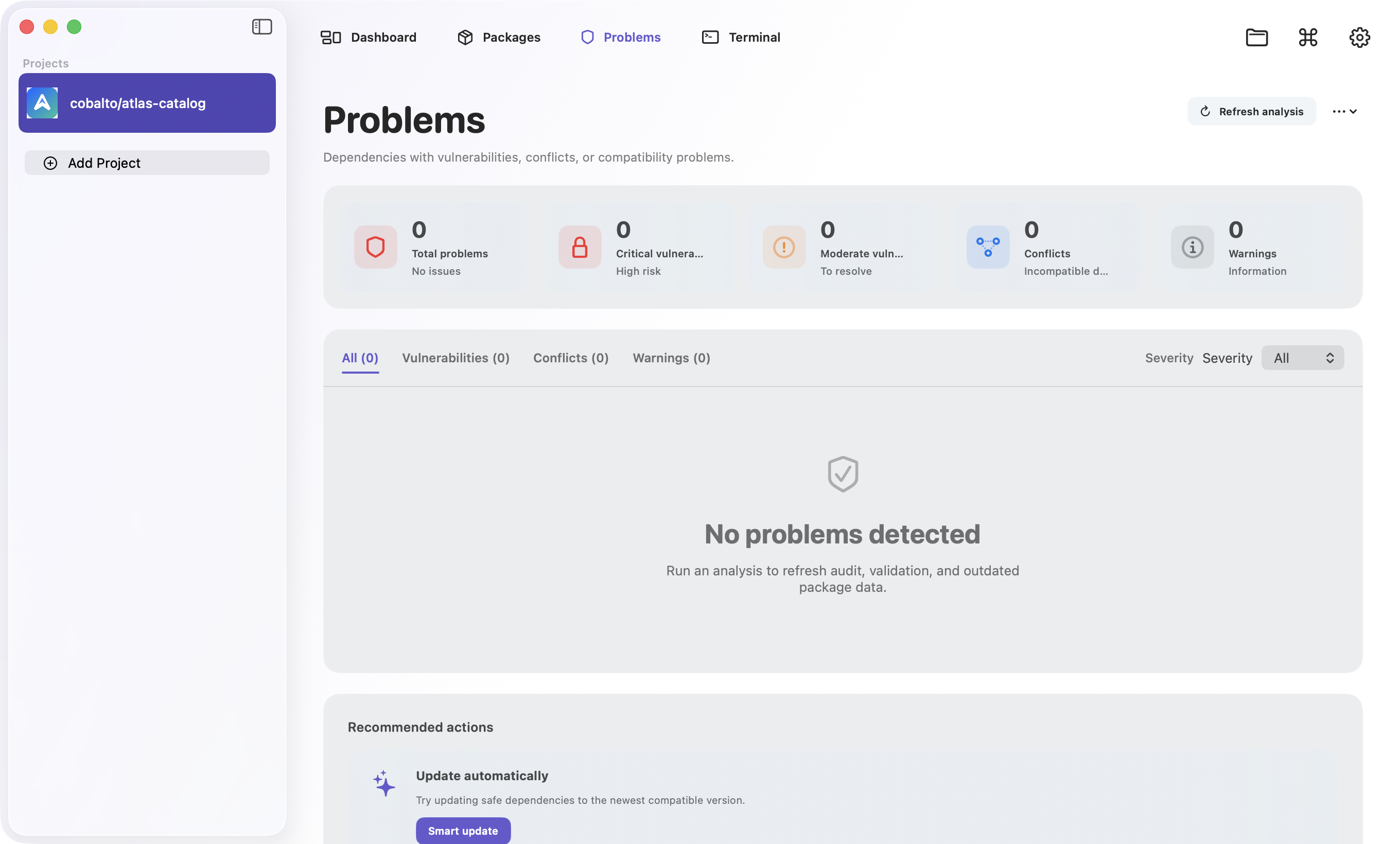Click the Terminal prompt icon

click(710, 38)
